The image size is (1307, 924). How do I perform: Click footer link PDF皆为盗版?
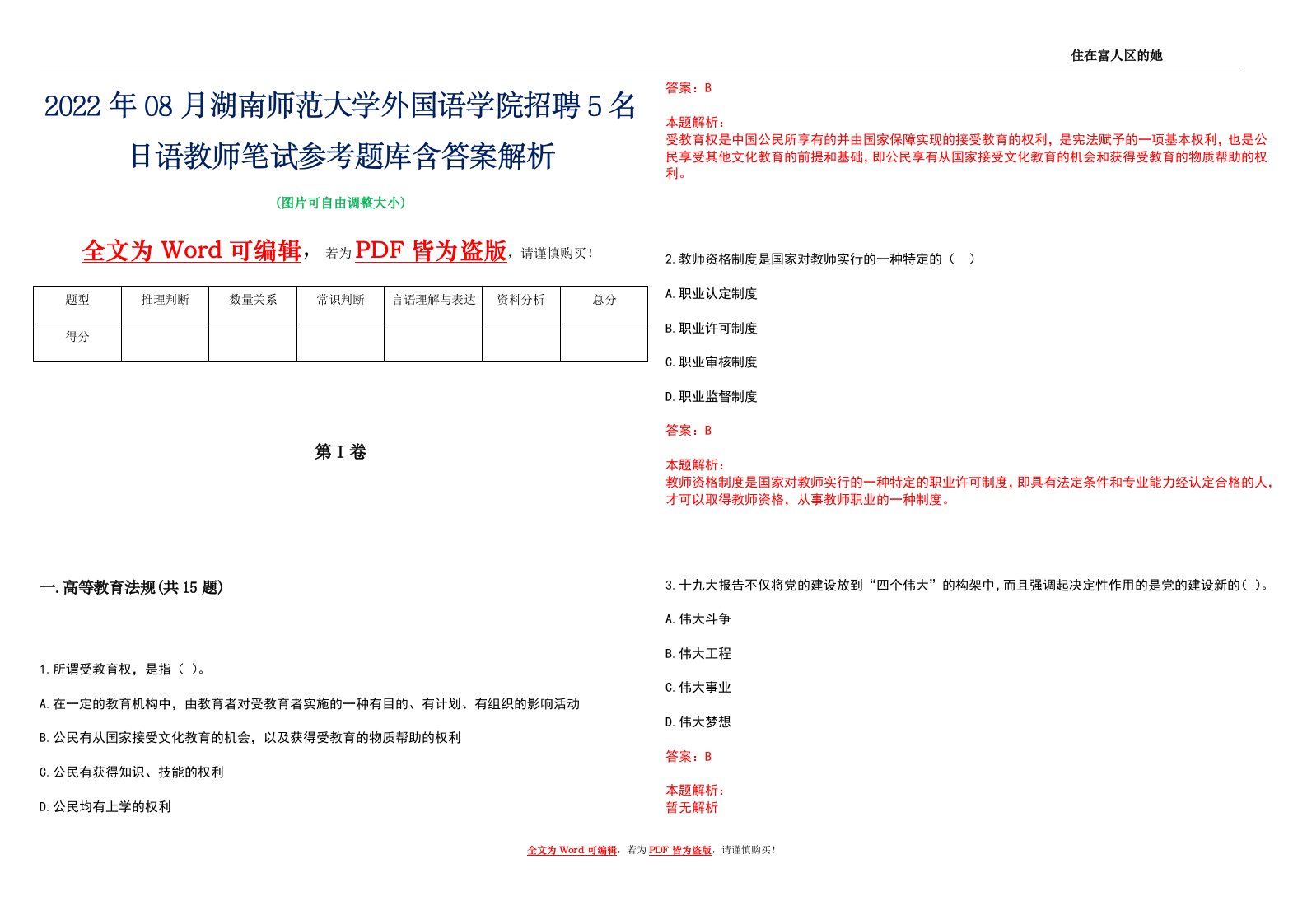(680, 850)
